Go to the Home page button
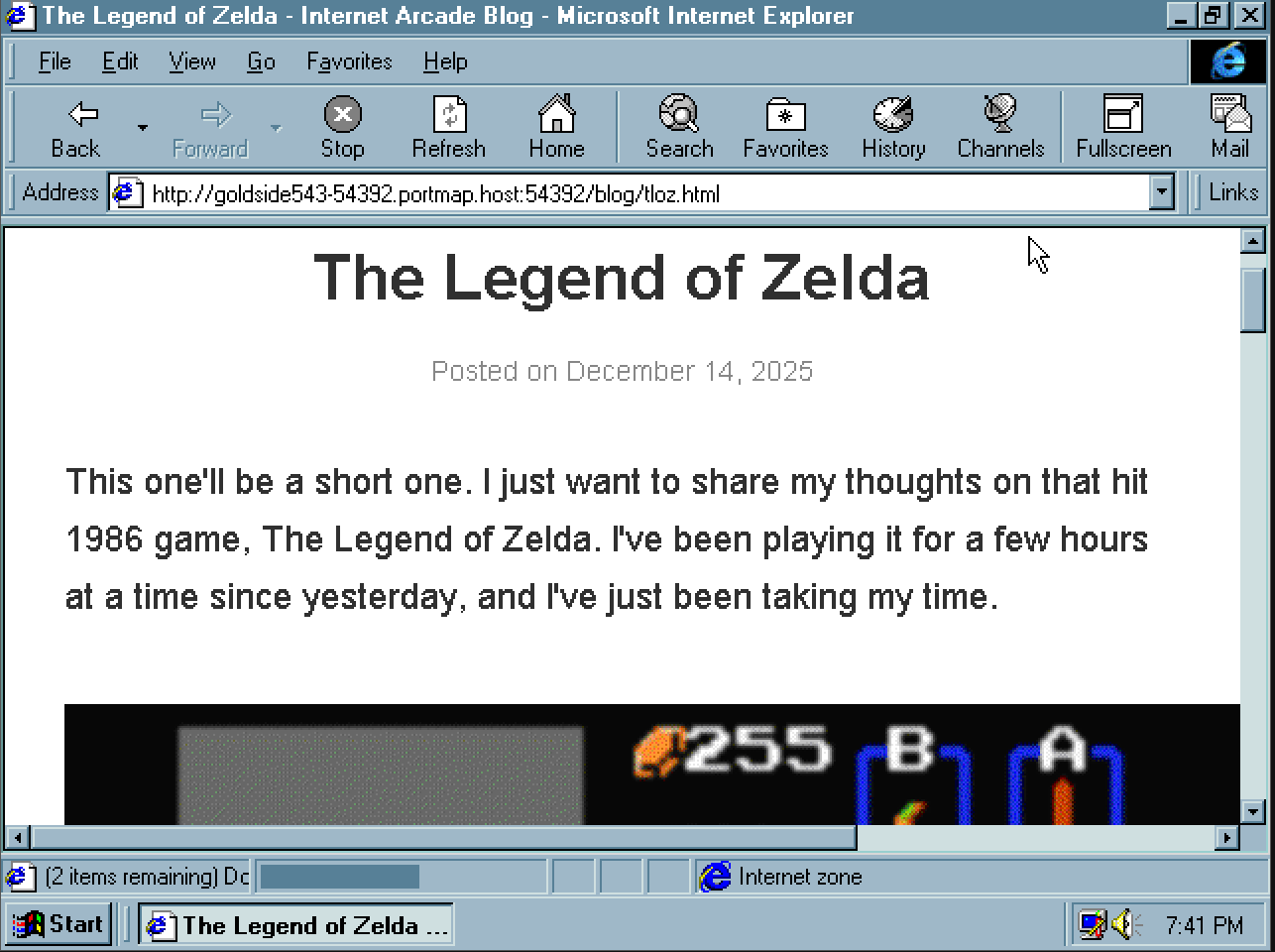The height and width of the screenshot is (952, 1275). tap(556, 127)
